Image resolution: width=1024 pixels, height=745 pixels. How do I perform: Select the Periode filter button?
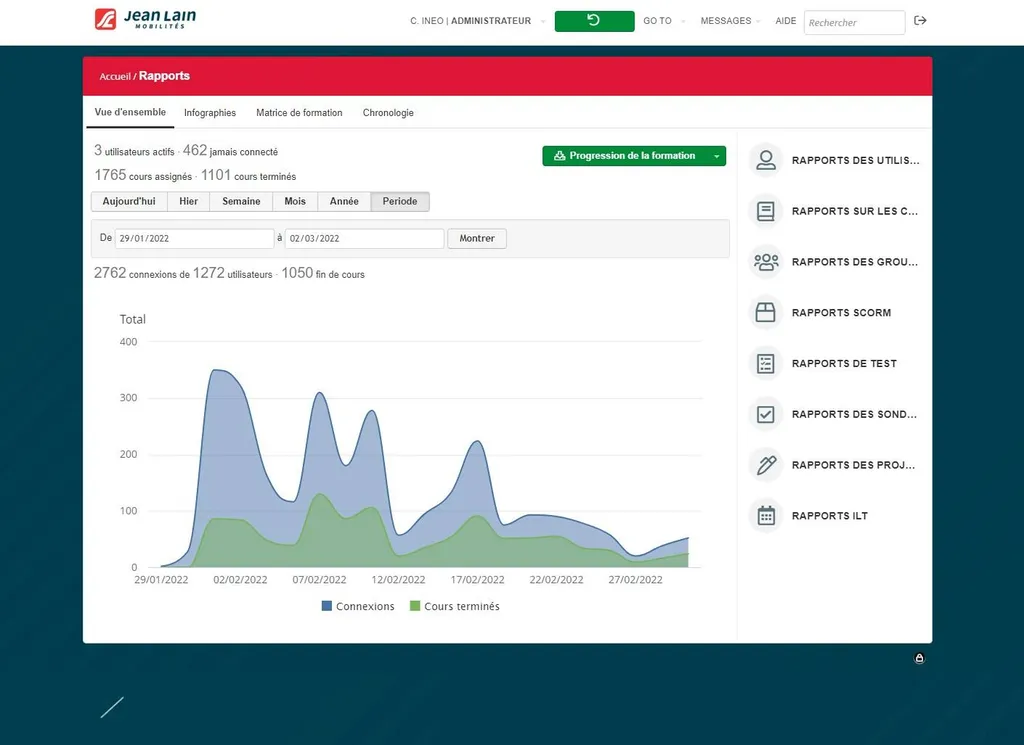(400, 201)
